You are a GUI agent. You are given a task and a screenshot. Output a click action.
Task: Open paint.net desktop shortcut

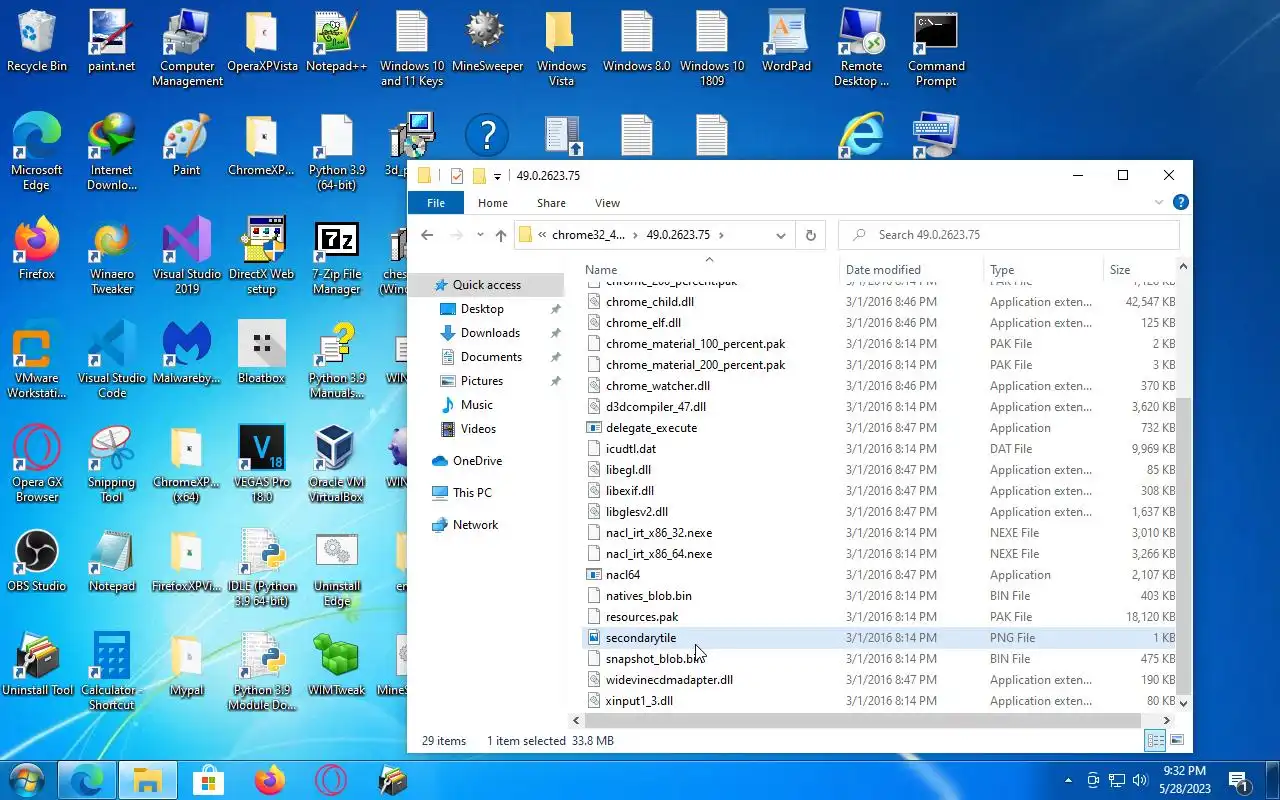(x=112, y=42)
